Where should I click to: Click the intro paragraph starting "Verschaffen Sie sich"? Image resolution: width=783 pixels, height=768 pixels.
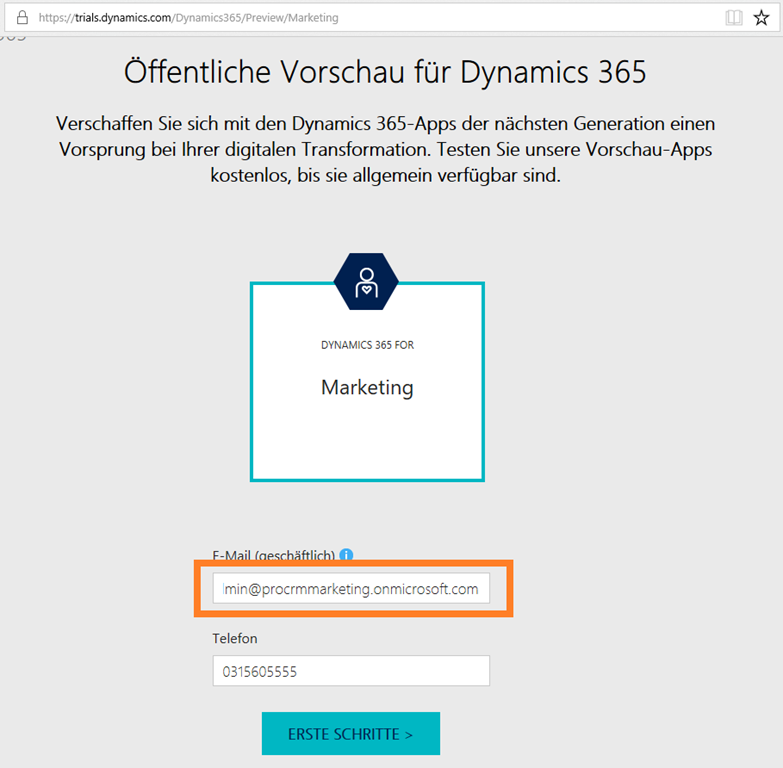(385, 125)
